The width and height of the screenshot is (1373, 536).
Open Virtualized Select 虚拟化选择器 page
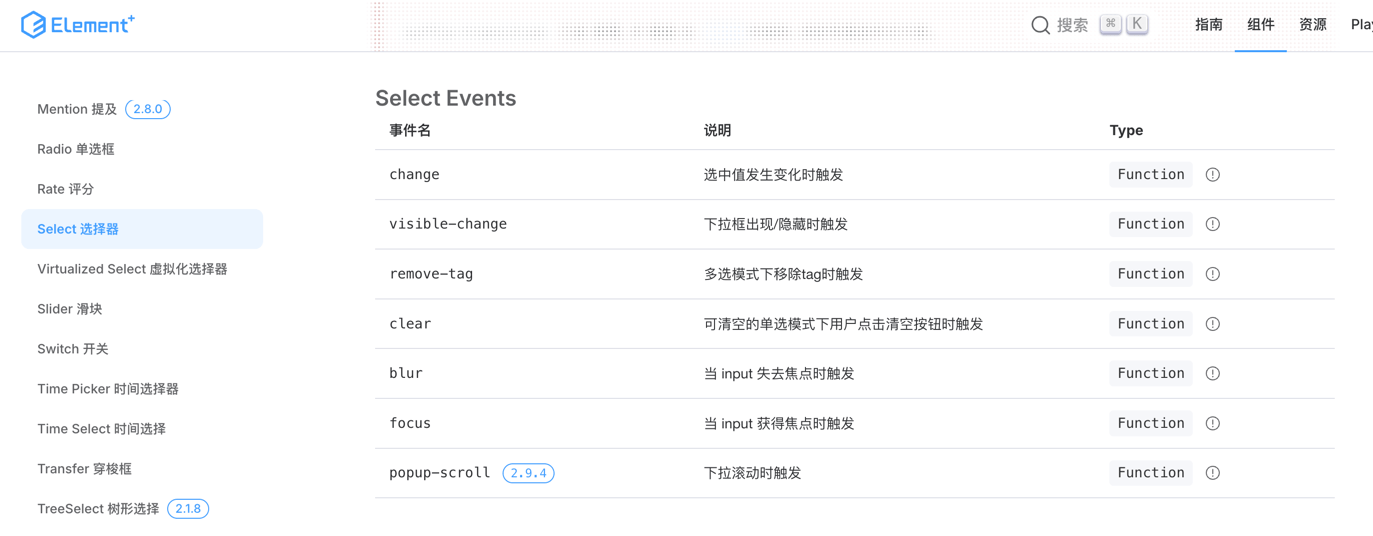click(x=132, y=269)
